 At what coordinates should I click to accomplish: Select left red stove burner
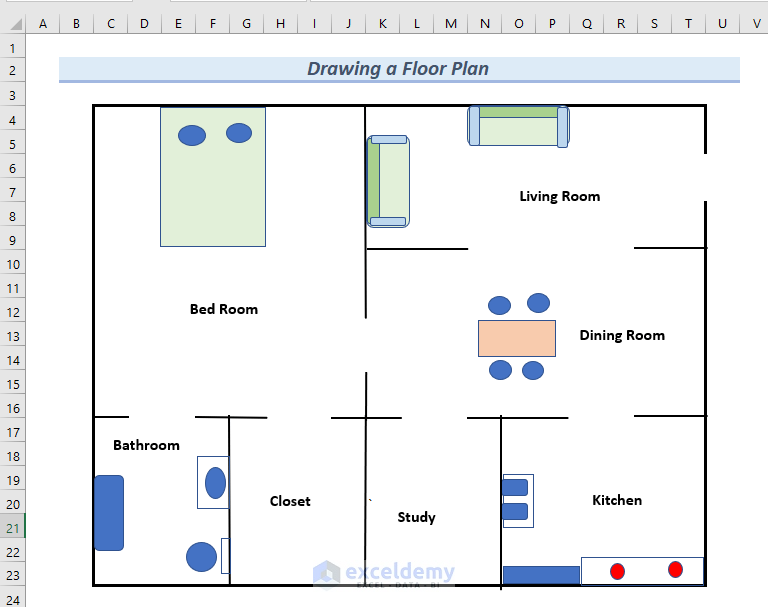(x=617, y=571)
